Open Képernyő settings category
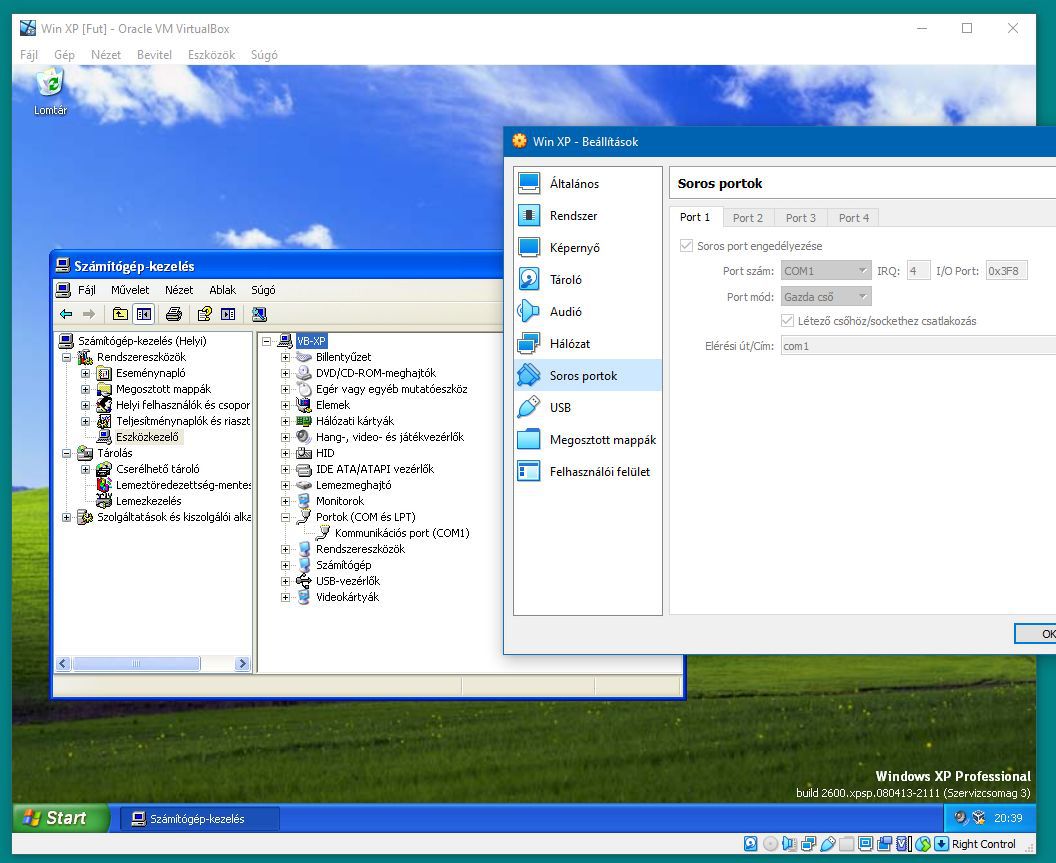This screenshot has width=1056, height=863. click(x=587, y=247)
